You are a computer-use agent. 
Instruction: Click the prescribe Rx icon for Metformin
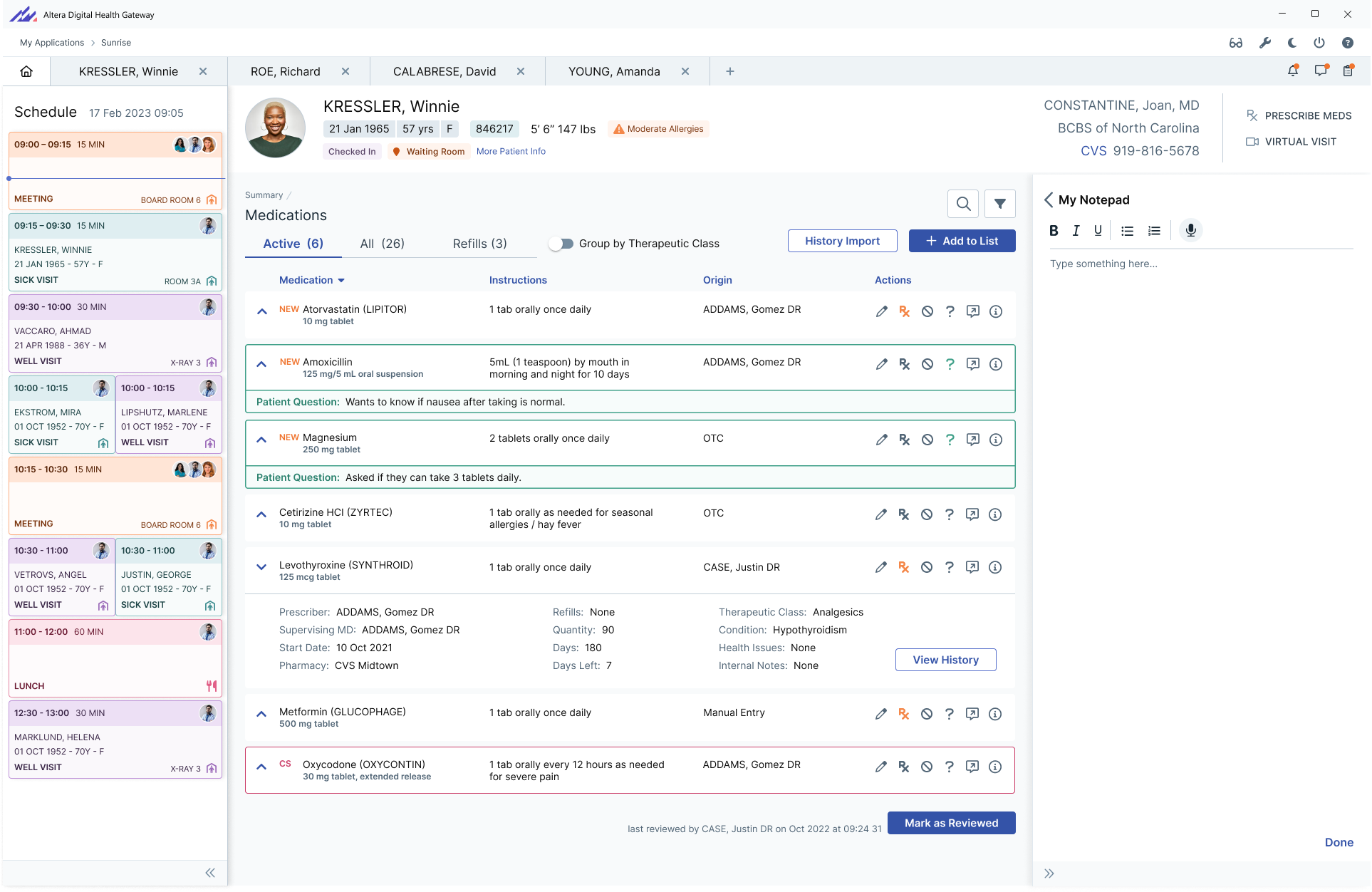pos(904,714)
